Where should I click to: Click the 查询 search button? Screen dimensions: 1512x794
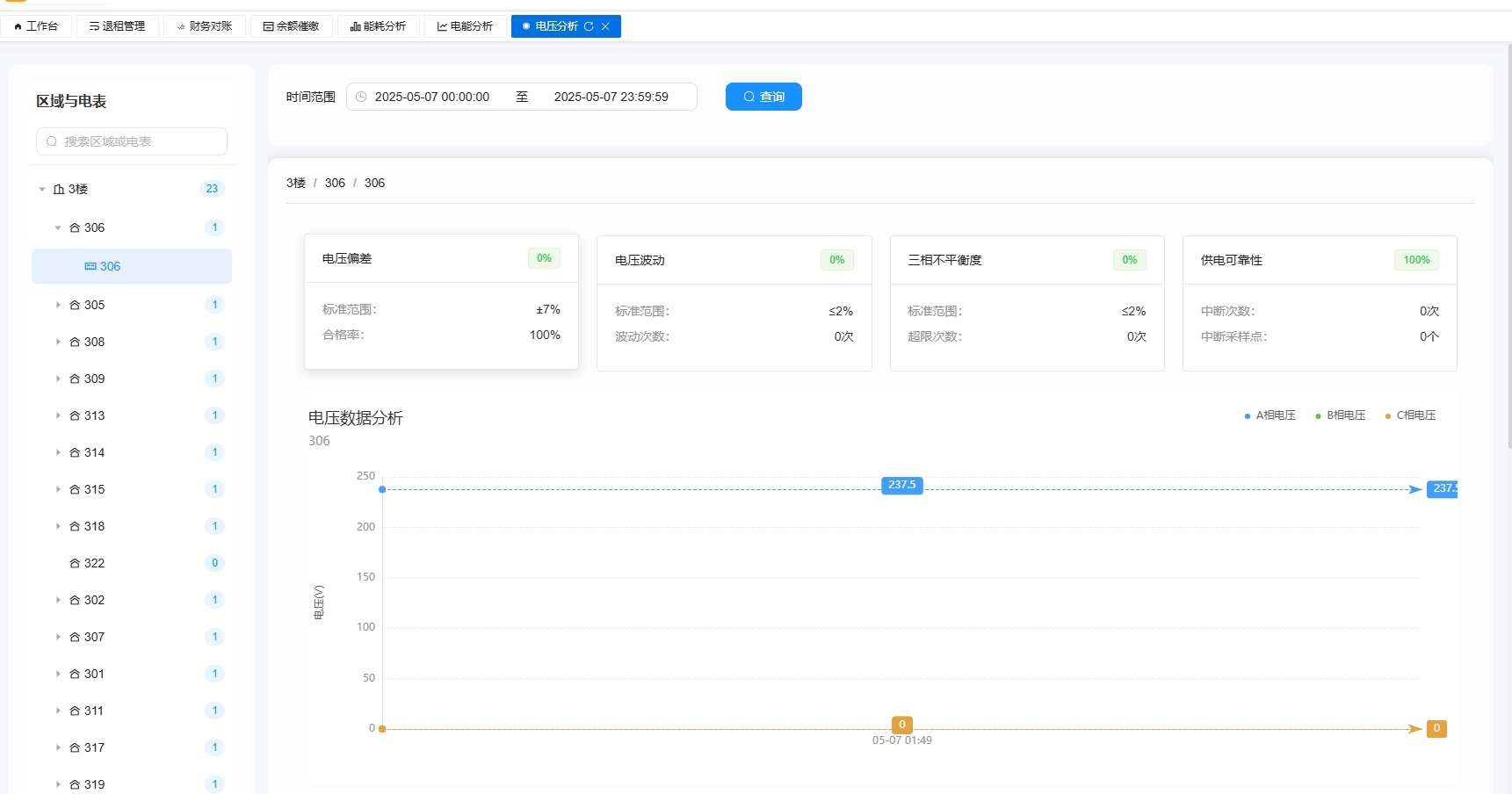coord(763,97)
